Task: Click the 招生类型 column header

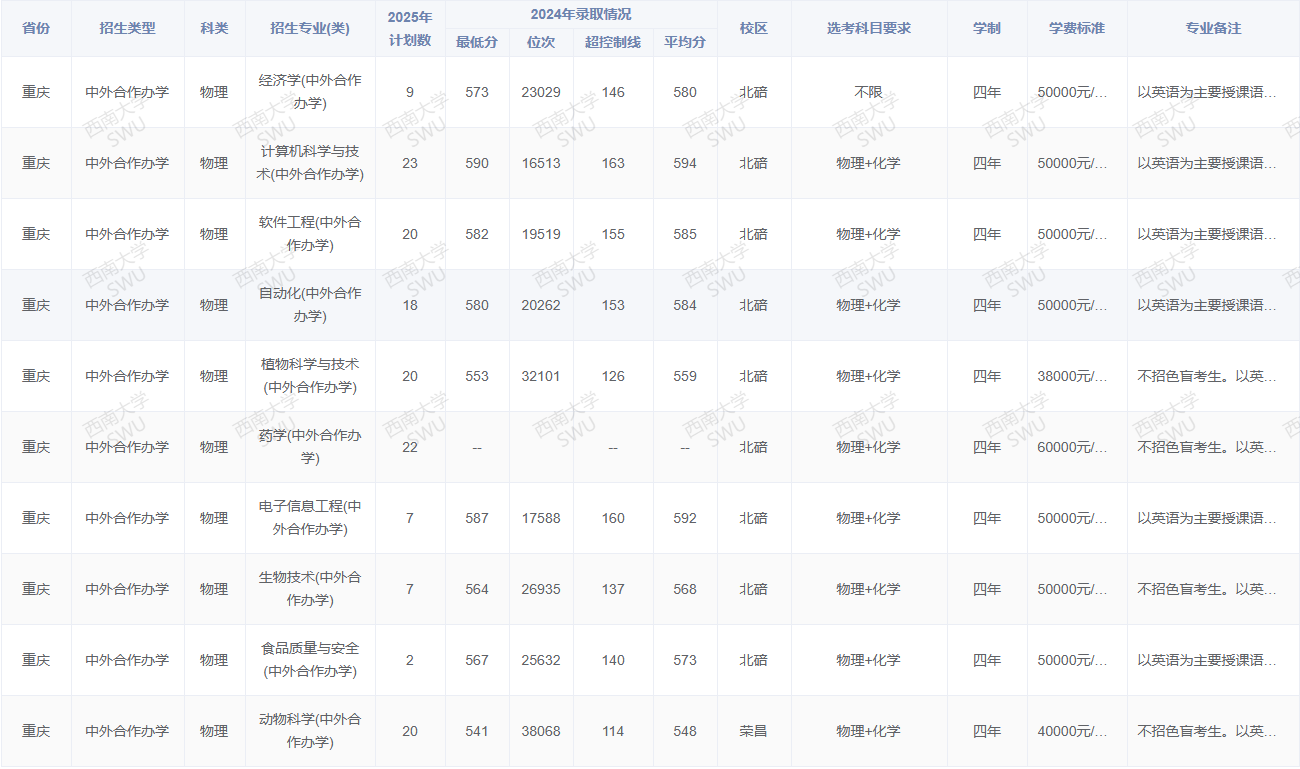Action: 127,28
